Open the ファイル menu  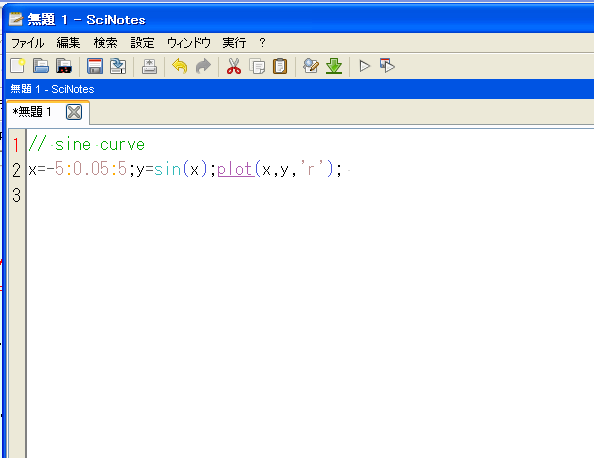[28, 43]
